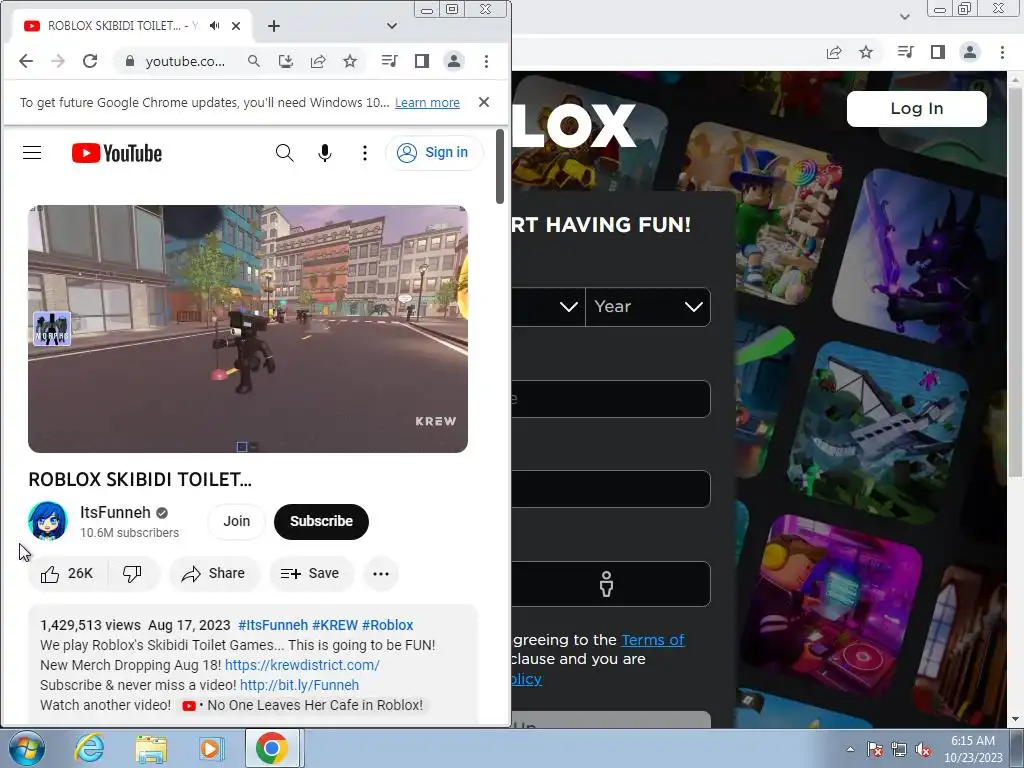Click the youtube.com address bar

pyautogui.click(x=185, y=61)
